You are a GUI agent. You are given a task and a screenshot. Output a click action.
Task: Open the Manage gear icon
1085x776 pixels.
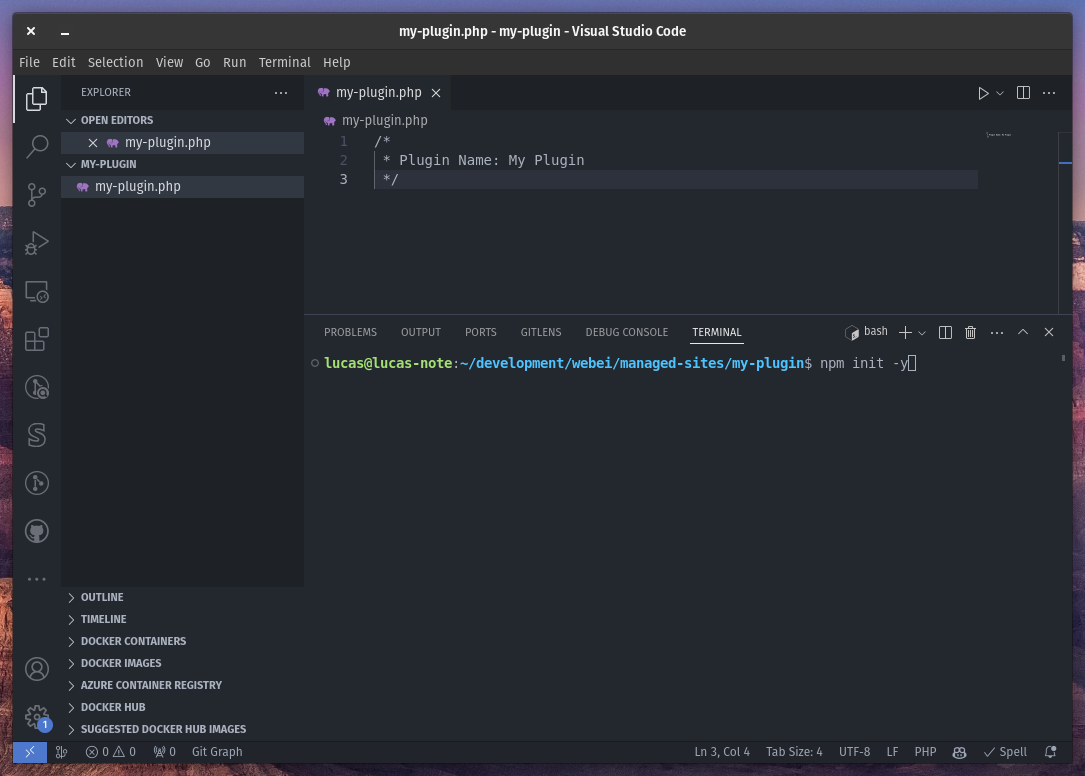click(37, 717)
